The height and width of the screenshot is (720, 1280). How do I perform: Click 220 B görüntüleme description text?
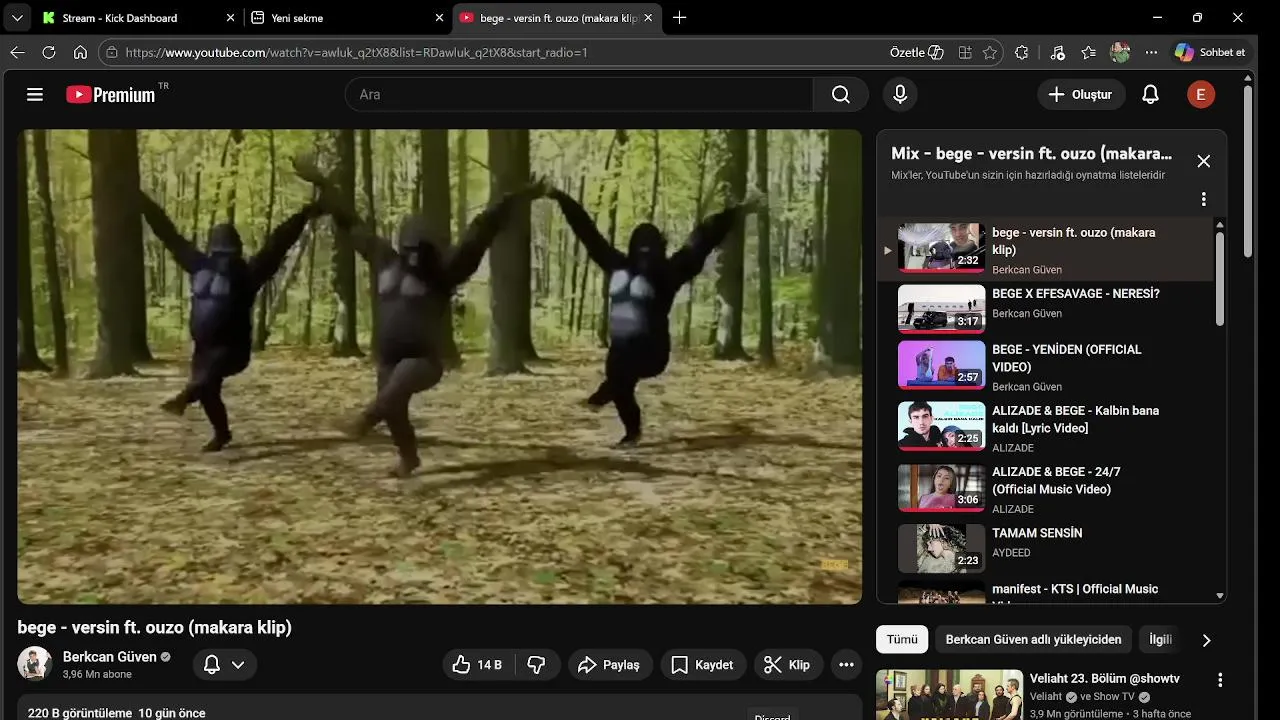tap(80, 713)
